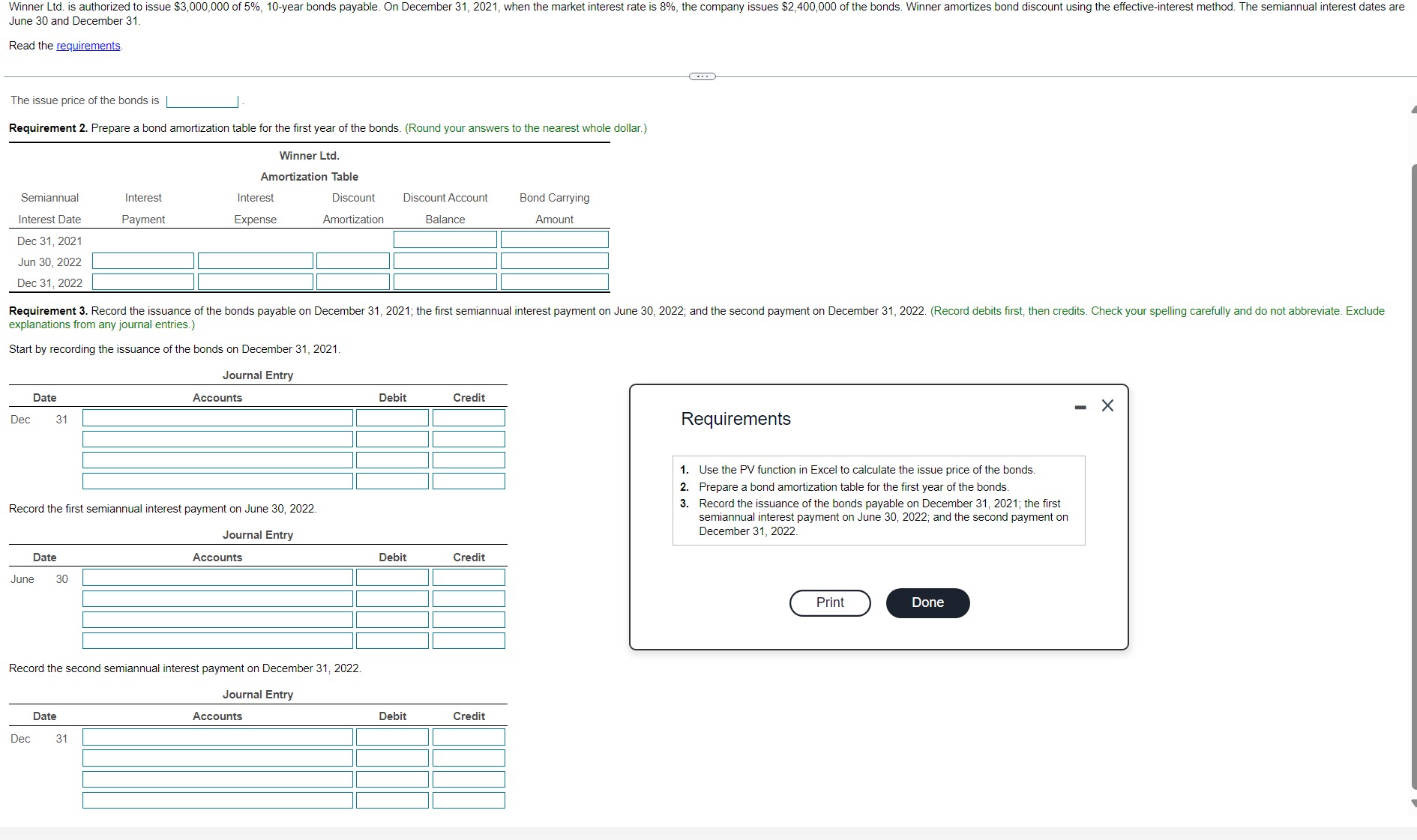Click third account field of issuance entry
This screenshot has width=1417, height=840.
coord(217,460)
